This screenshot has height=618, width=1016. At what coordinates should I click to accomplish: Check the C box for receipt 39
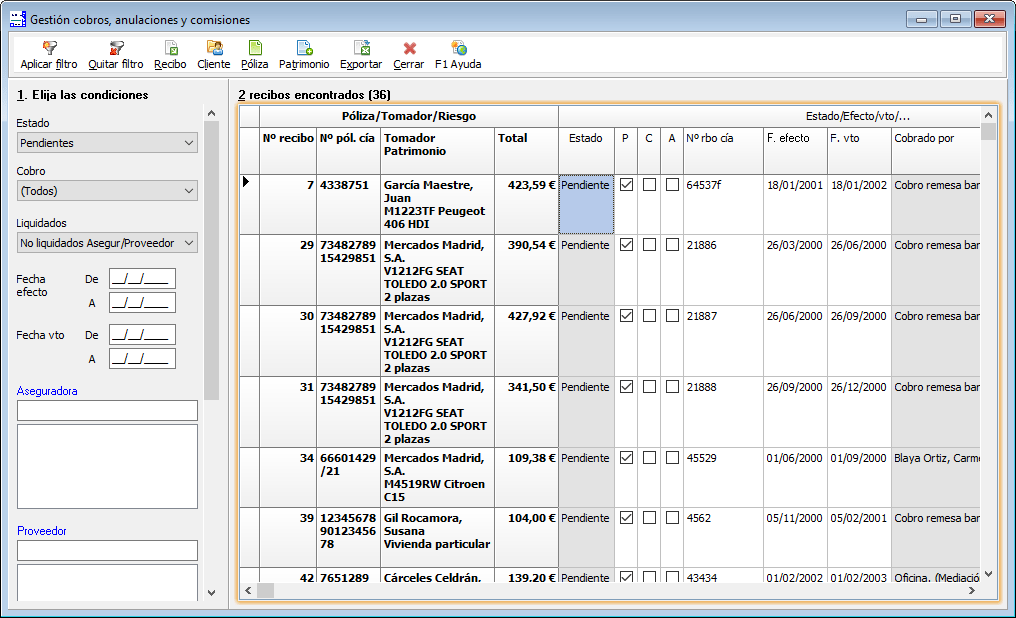pos(649,518)
